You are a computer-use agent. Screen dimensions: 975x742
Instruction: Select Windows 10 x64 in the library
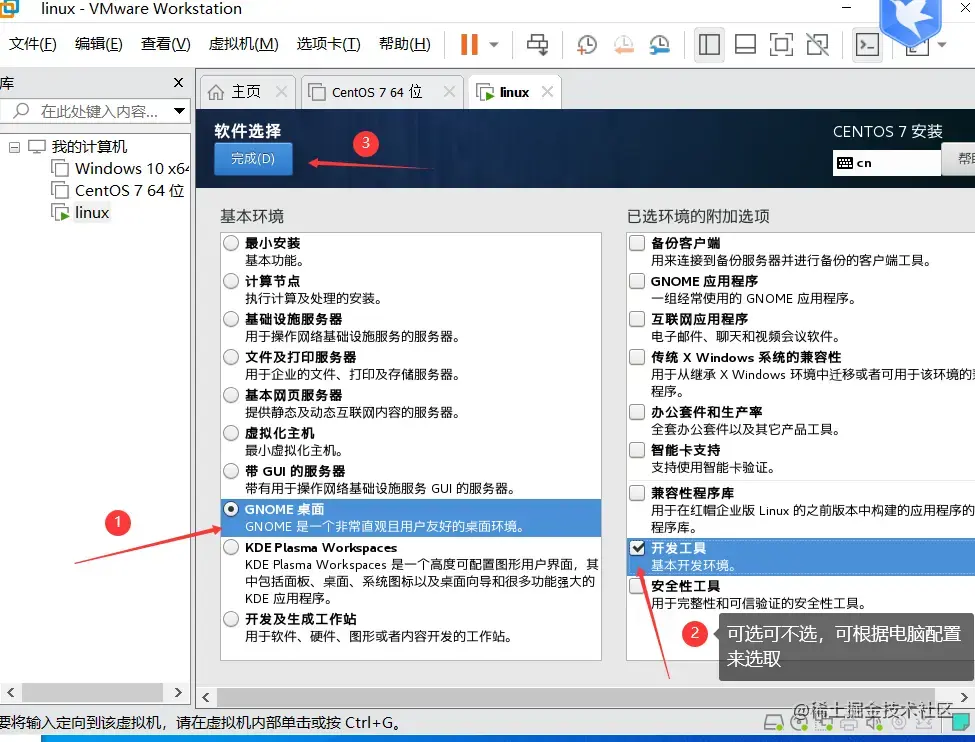click(120, 169)
